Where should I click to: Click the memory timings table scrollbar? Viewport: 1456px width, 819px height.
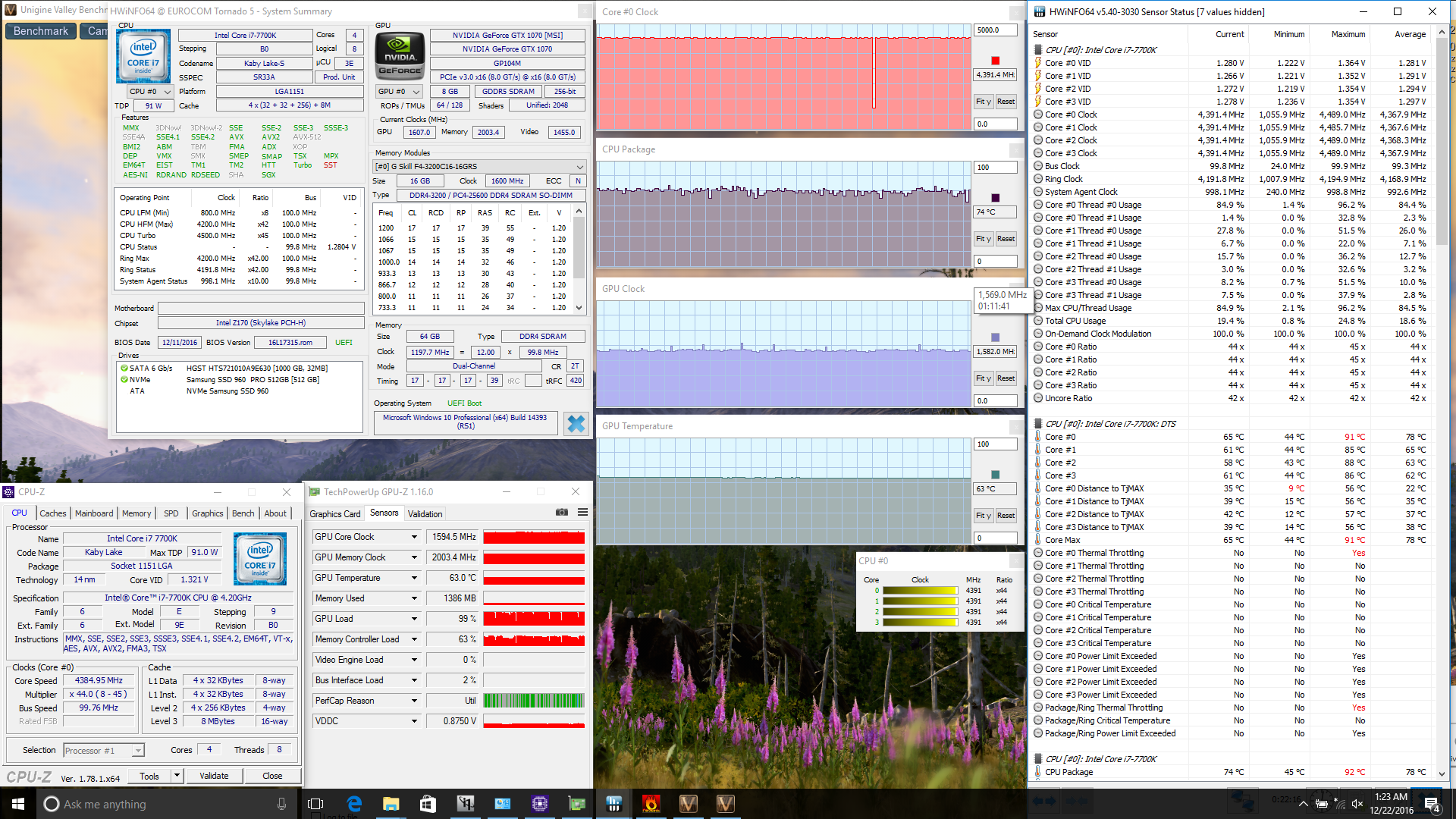coord(579,259)
